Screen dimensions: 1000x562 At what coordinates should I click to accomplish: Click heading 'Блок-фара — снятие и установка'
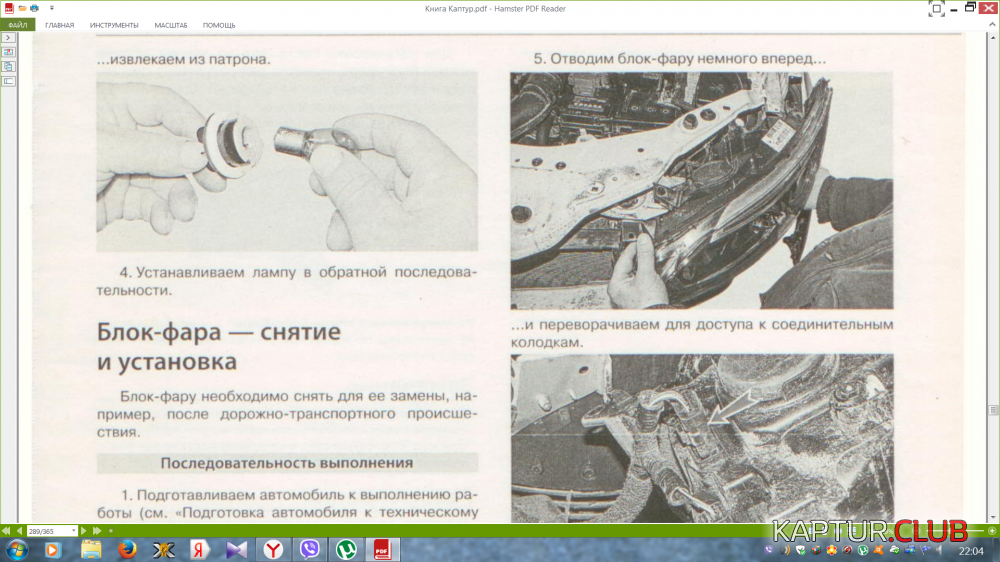click(219, 346)
